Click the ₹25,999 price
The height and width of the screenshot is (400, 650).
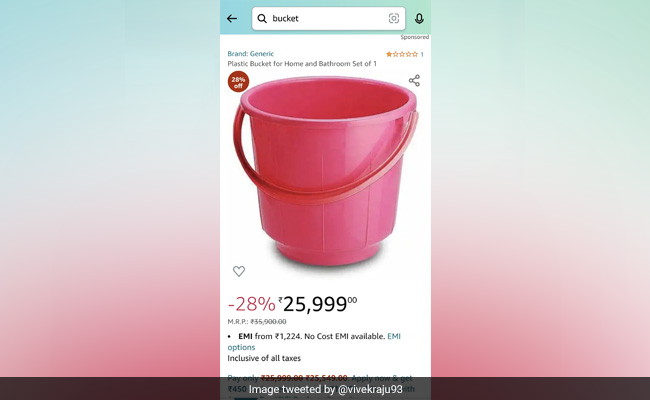point(318,304)
